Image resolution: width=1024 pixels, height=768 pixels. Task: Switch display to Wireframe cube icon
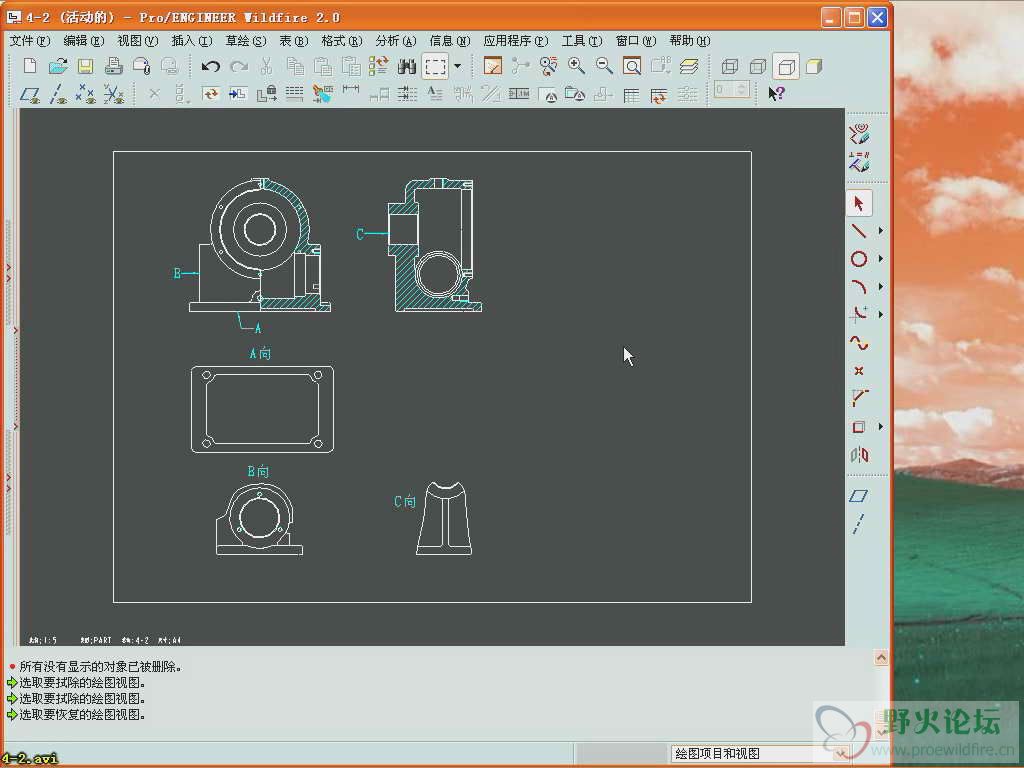point(729,66)
